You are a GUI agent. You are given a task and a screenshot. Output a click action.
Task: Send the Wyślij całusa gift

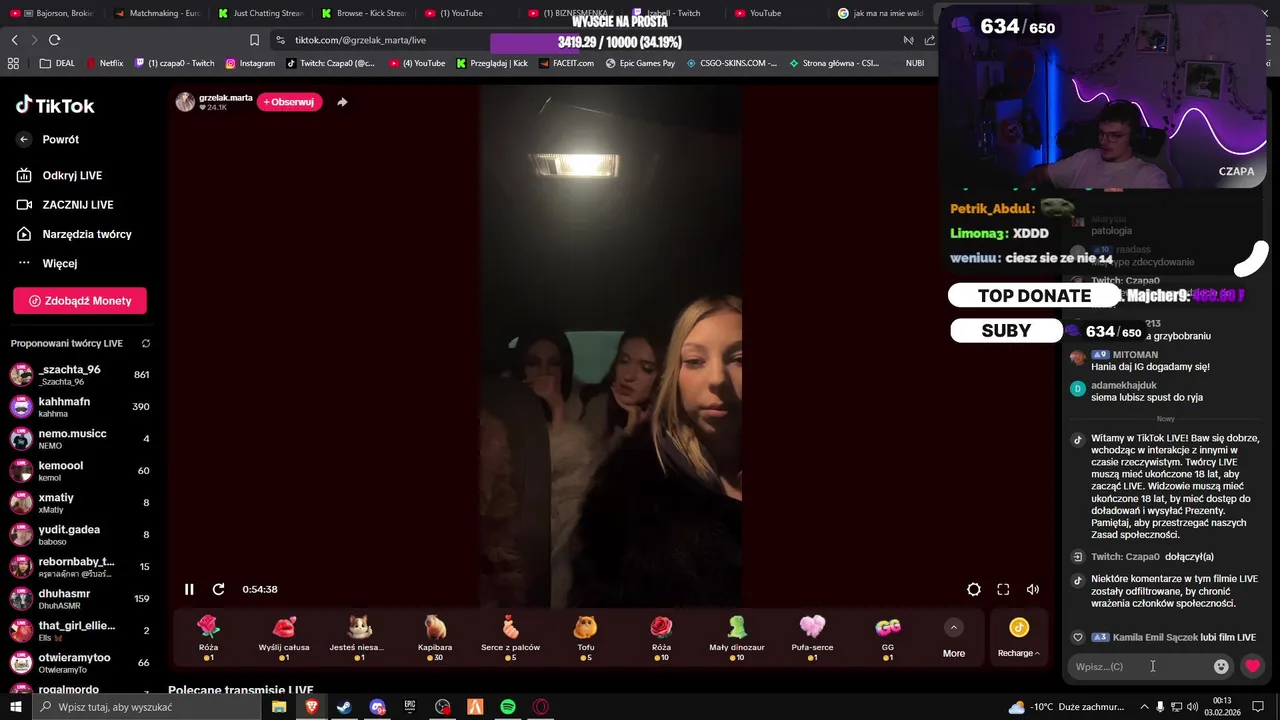coord(284,637)
